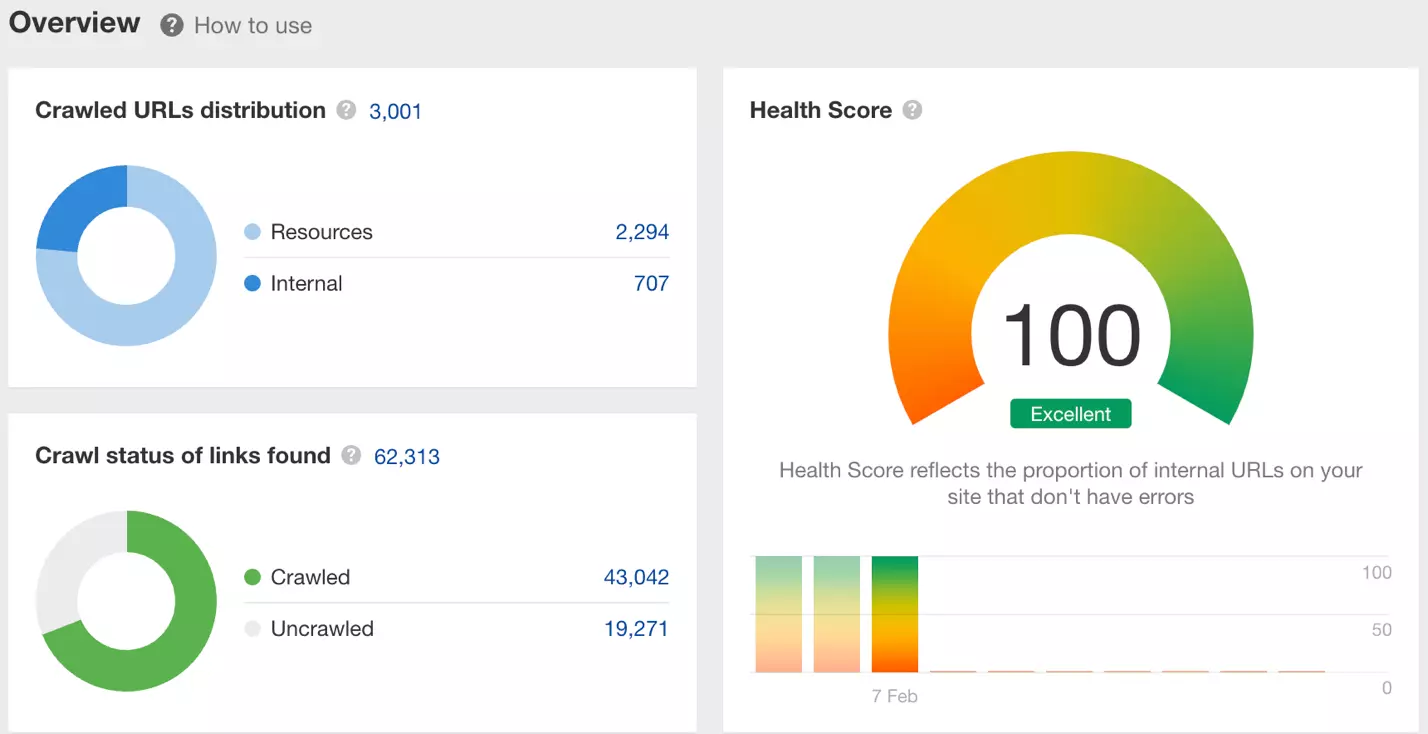1428x734 pixels.
Task: Click help icon next to Crawled URLs distribution
Action: (346, 110)
